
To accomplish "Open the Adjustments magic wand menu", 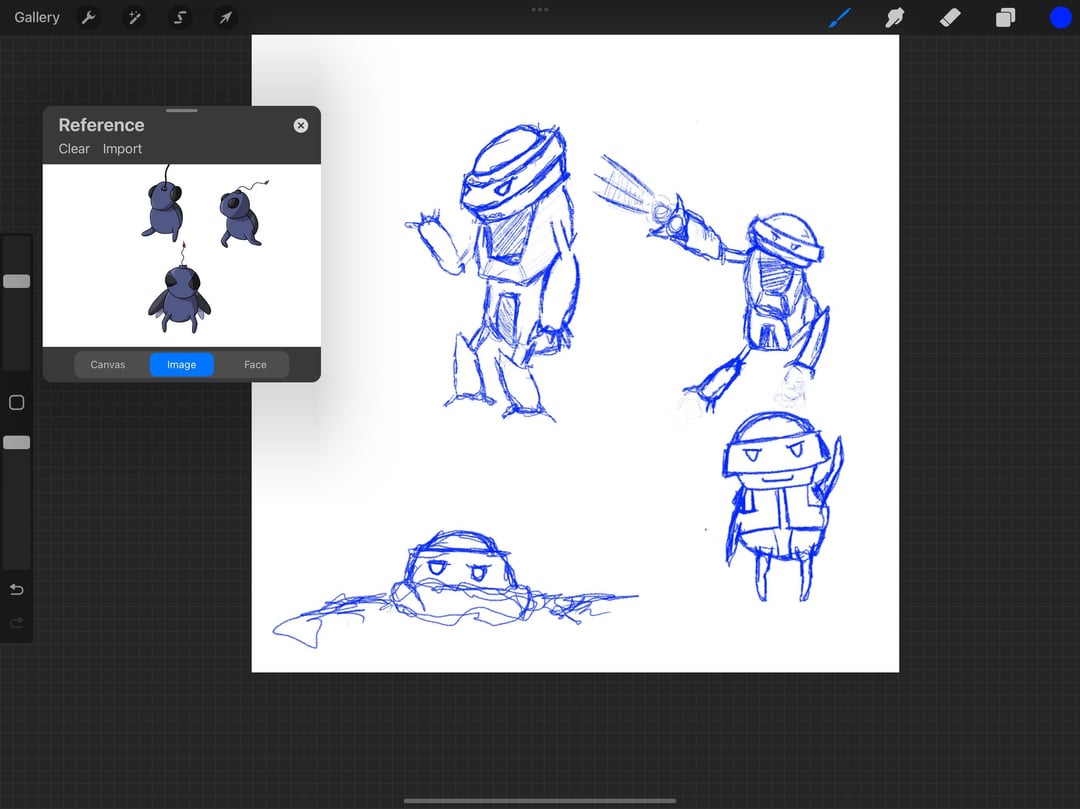I will (x=134, y=17).
